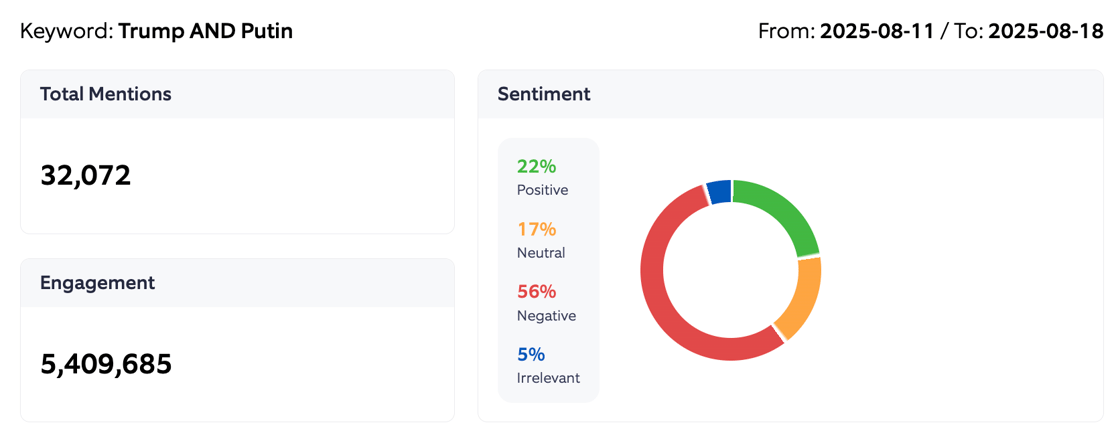Click the Neutral label in the legend
The width and height of the screenshot is (1120, 443).
click(541, 253)
